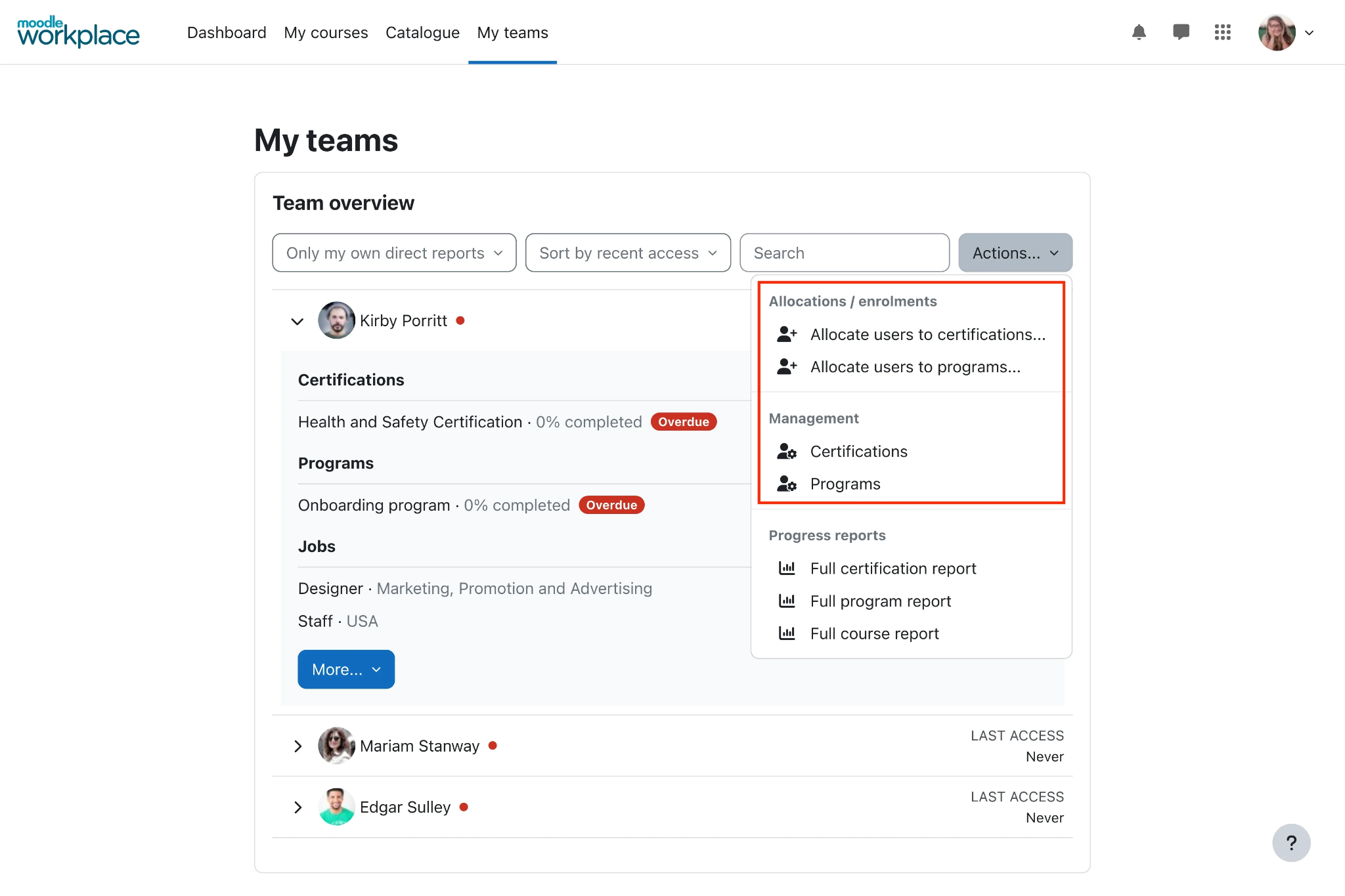The width and height of the screenshot is (1345, 896).
Task: Click the certifications management icon
Action: (x=788, y=451)
